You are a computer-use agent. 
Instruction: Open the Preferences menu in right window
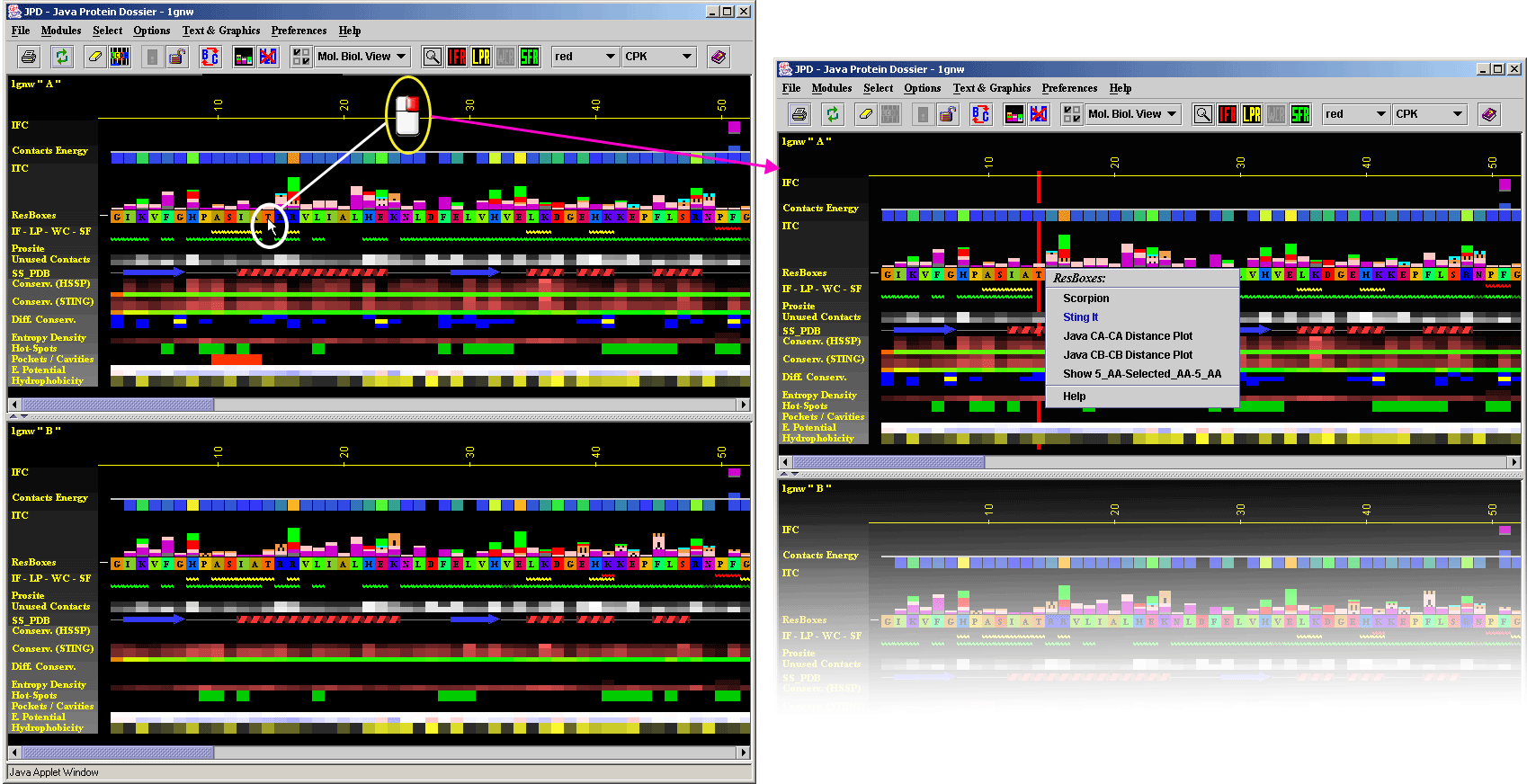[1069, 88]
